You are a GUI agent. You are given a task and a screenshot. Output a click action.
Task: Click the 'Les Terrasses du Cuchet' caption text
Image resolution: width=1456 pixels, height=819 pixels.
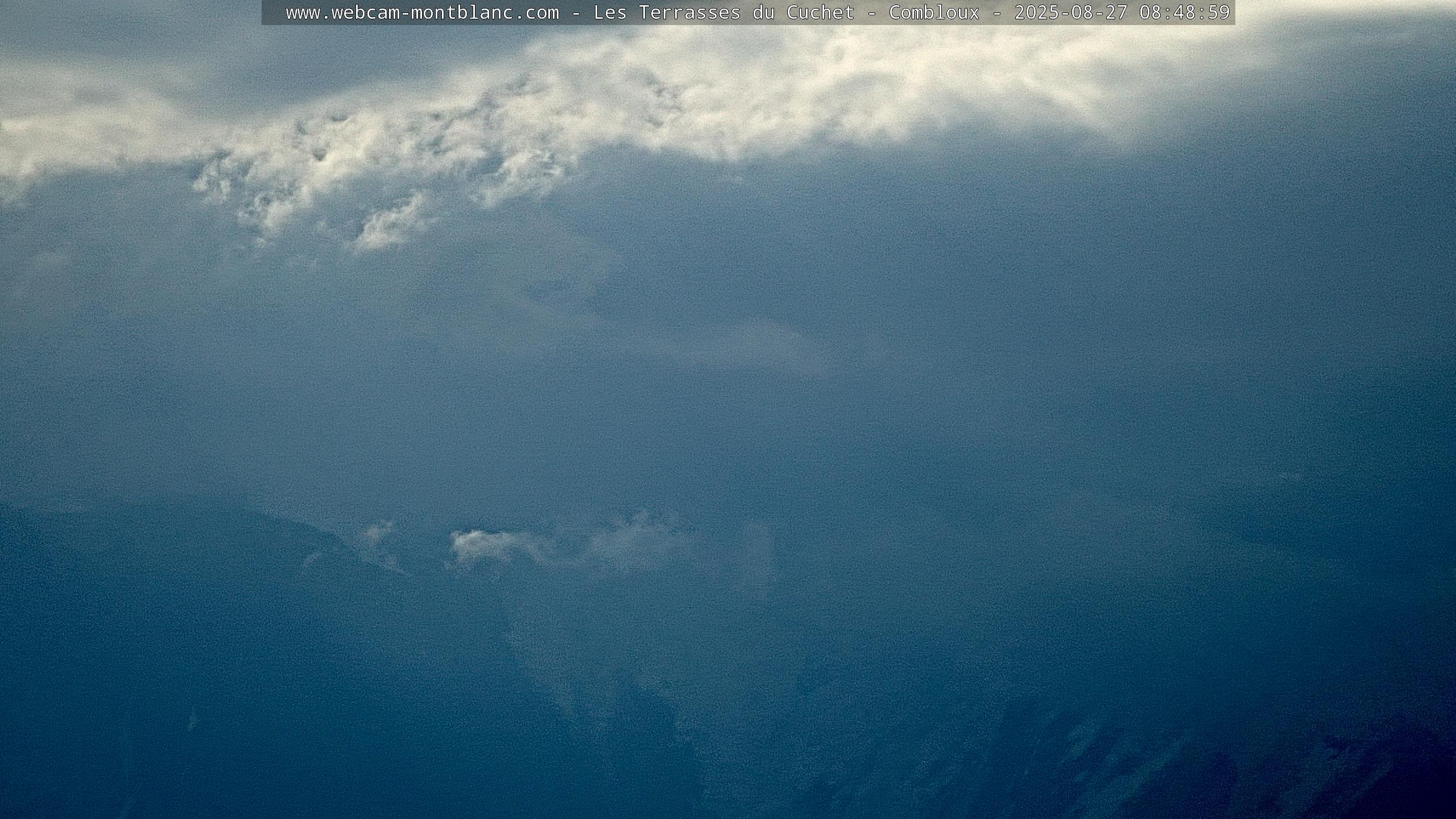tap(723, 13)
